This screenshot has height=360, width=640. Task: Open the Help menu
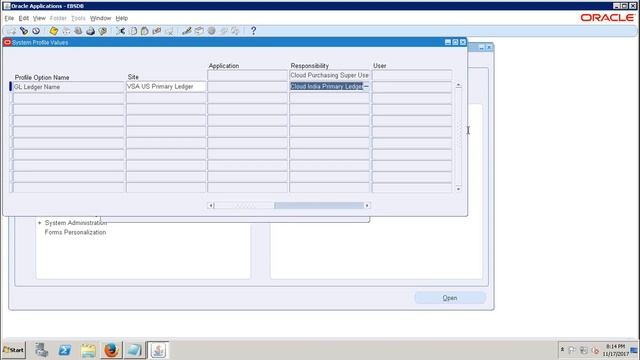(x=122, y=18)
